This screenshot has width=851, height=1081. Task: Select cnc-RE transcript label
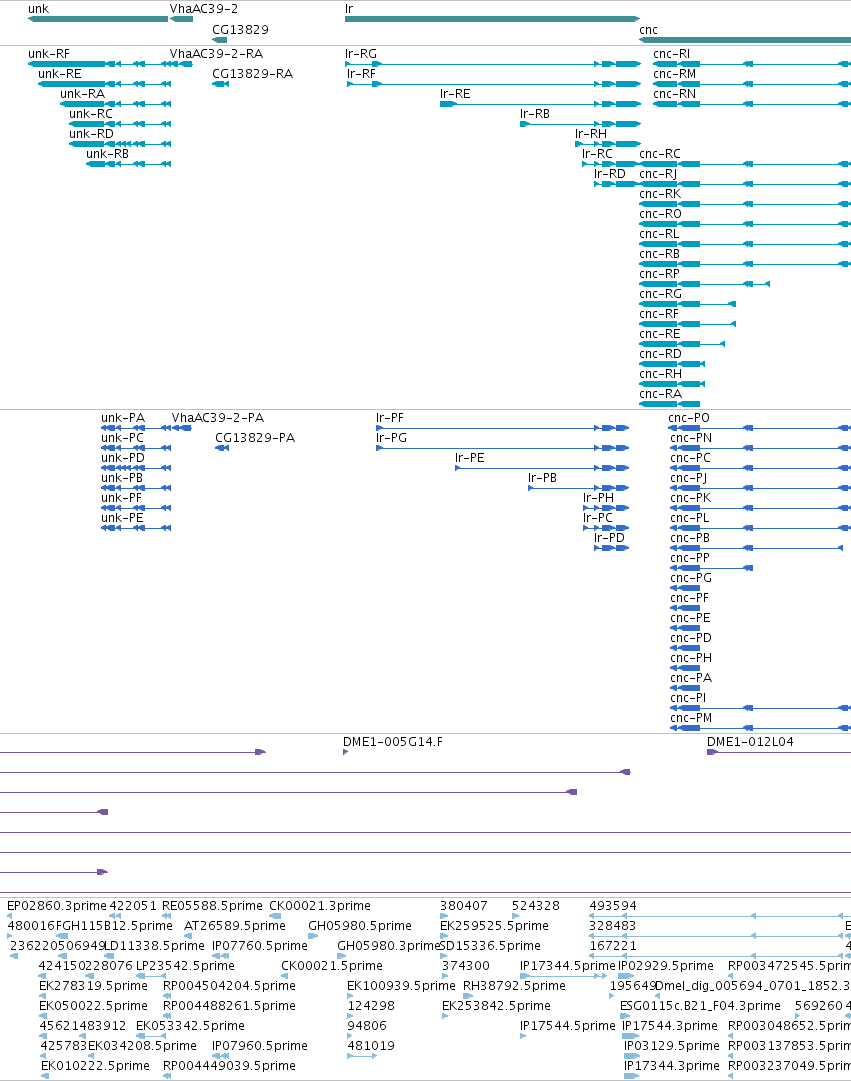pos(660,334)
